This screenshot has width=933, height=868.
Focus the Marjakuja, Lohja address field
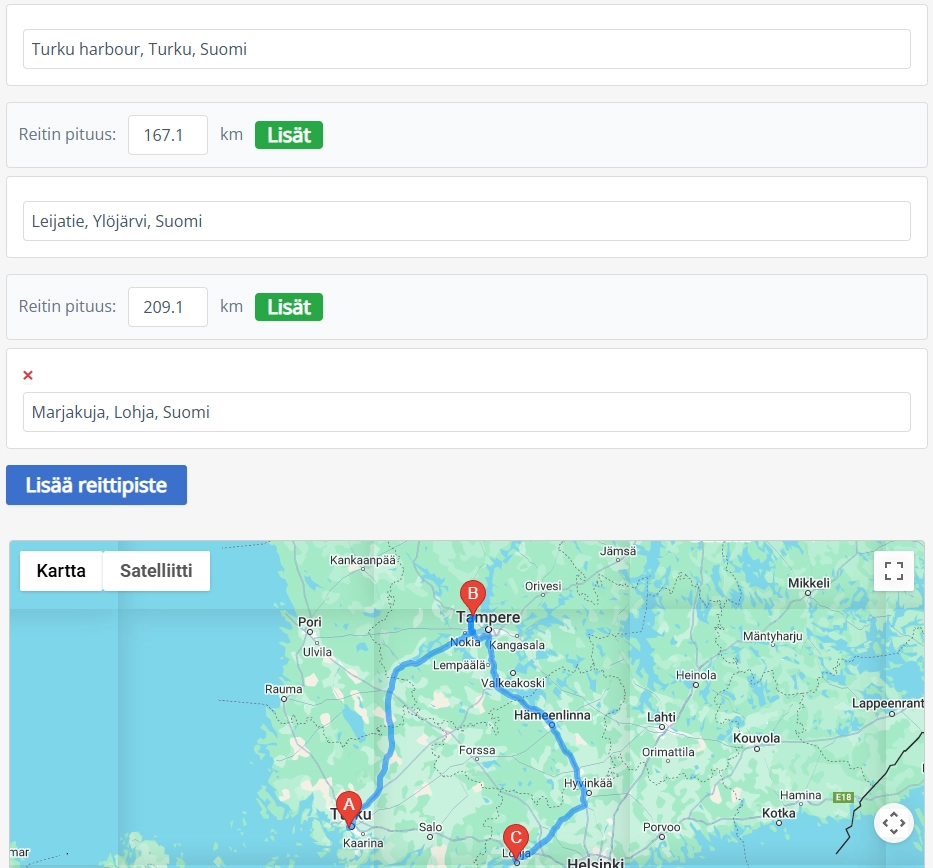click(466, 412)
